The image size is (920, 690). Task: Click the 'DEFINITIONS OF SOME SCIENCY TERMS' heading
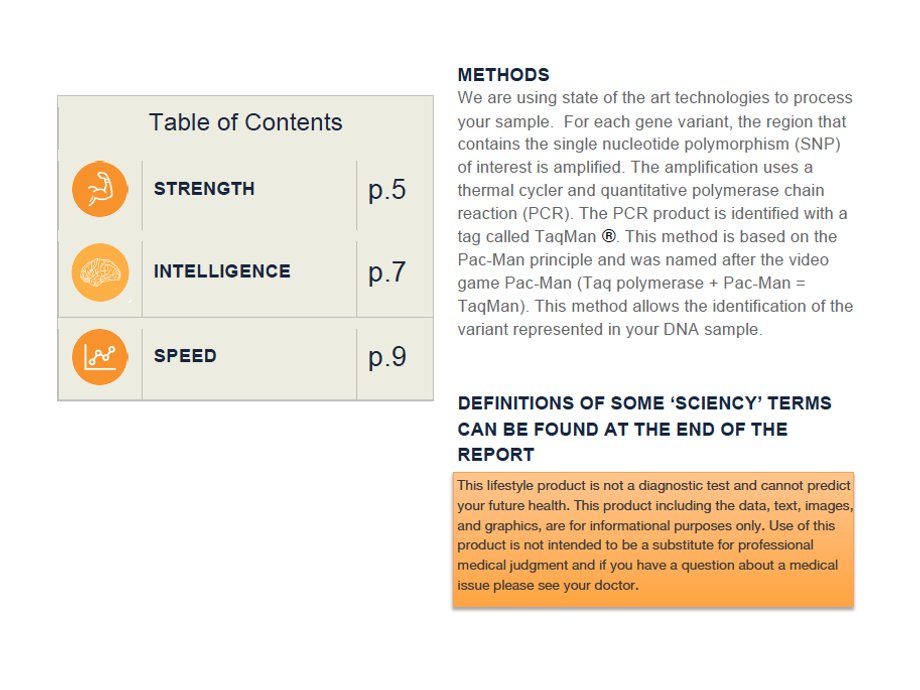[x=644, y=429]
